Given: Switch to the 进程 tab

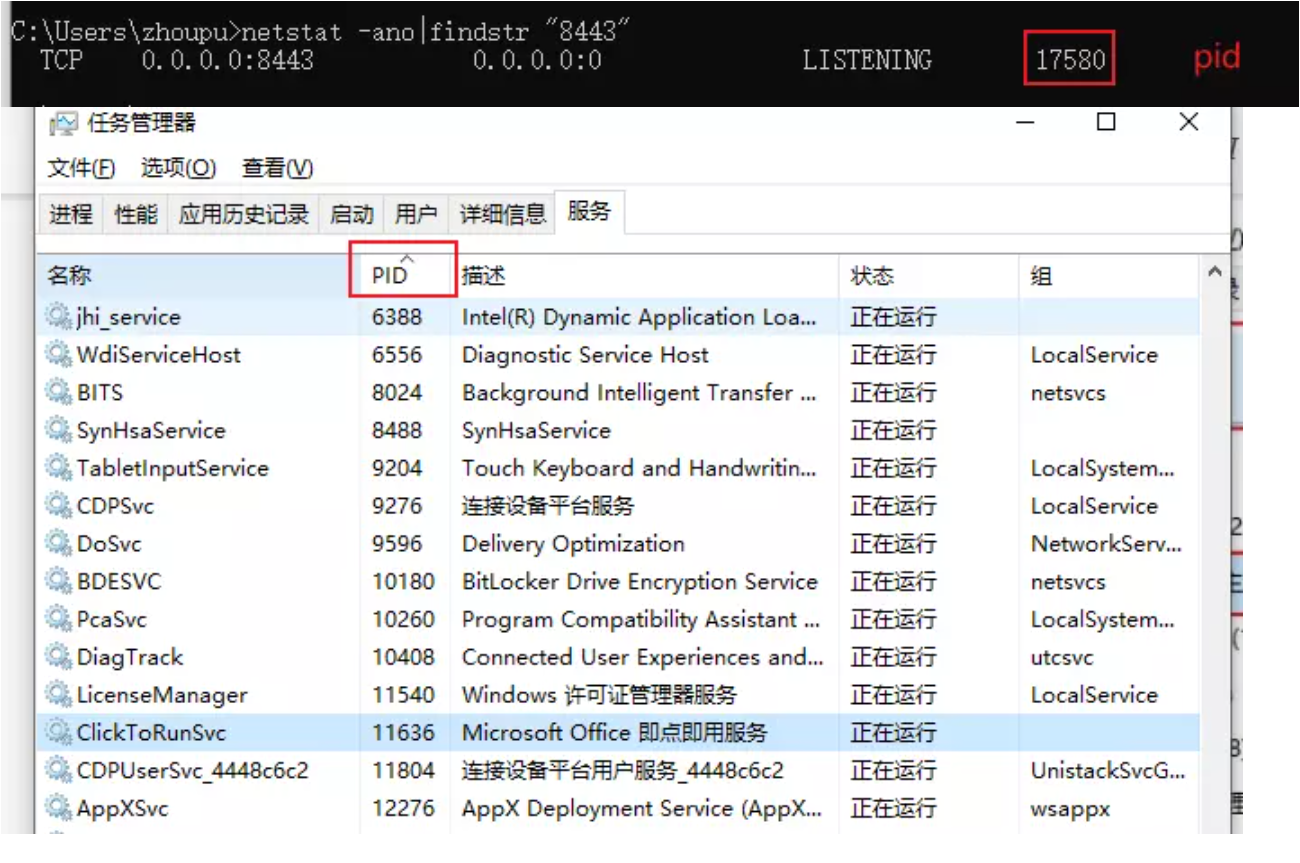Looking at the screenshot, I should 71,214.
